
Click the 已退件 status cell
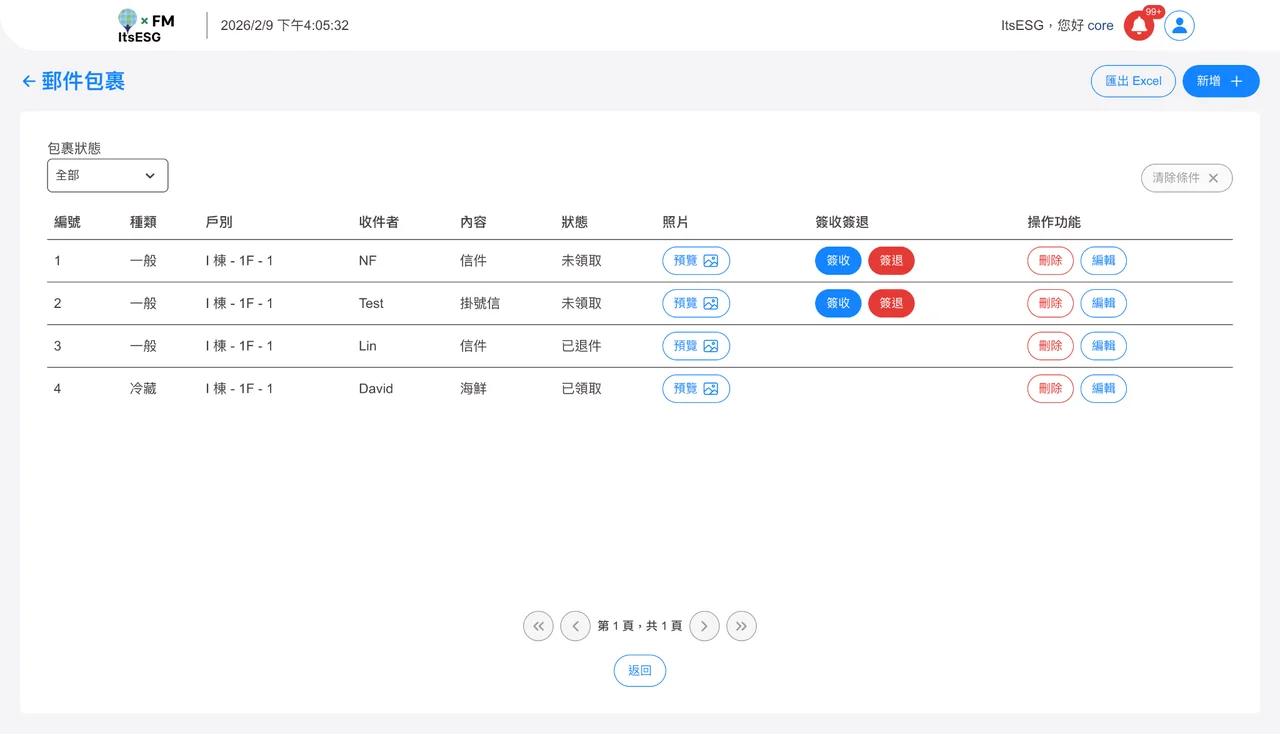click(582, 346)
